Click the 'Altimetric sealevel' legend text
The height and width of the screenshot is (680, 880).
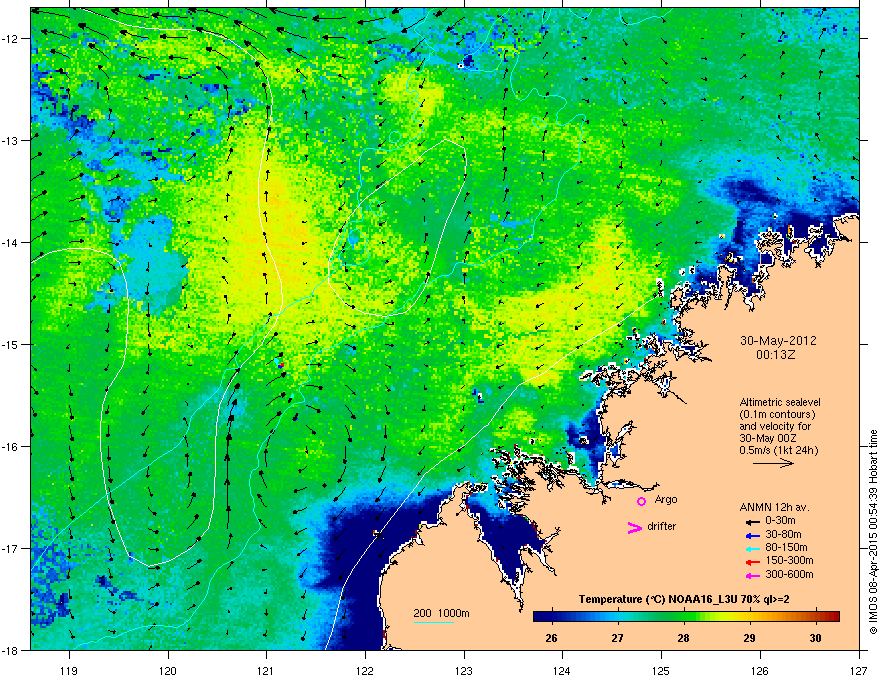780,402
